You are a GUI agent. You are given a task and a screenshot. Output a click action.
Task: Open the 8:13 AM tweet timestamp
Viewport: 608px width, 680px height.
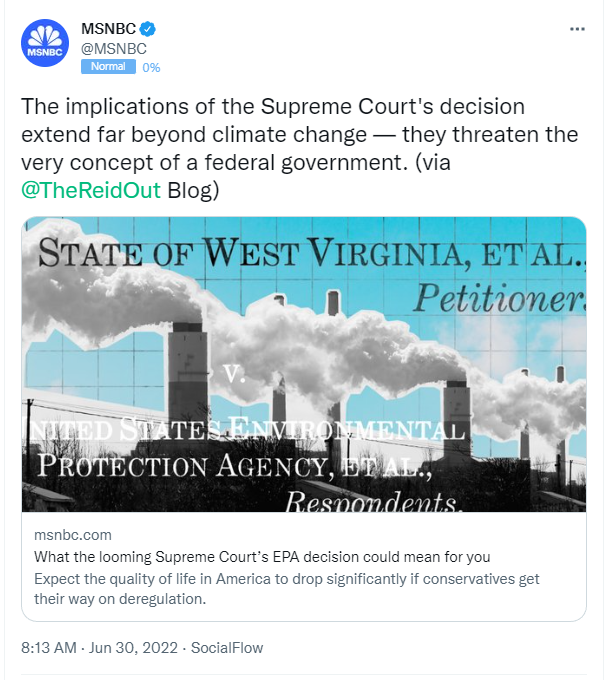(49, 648)
